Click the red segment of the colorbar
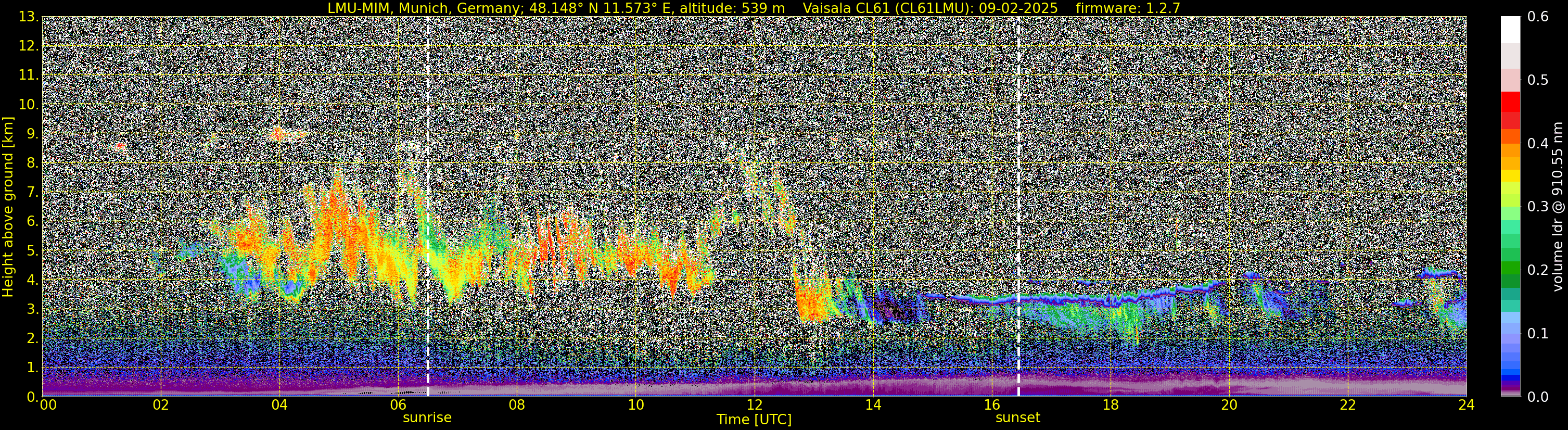The width and height of the screenshot is (1568, 430). (x=1510, y=101)
